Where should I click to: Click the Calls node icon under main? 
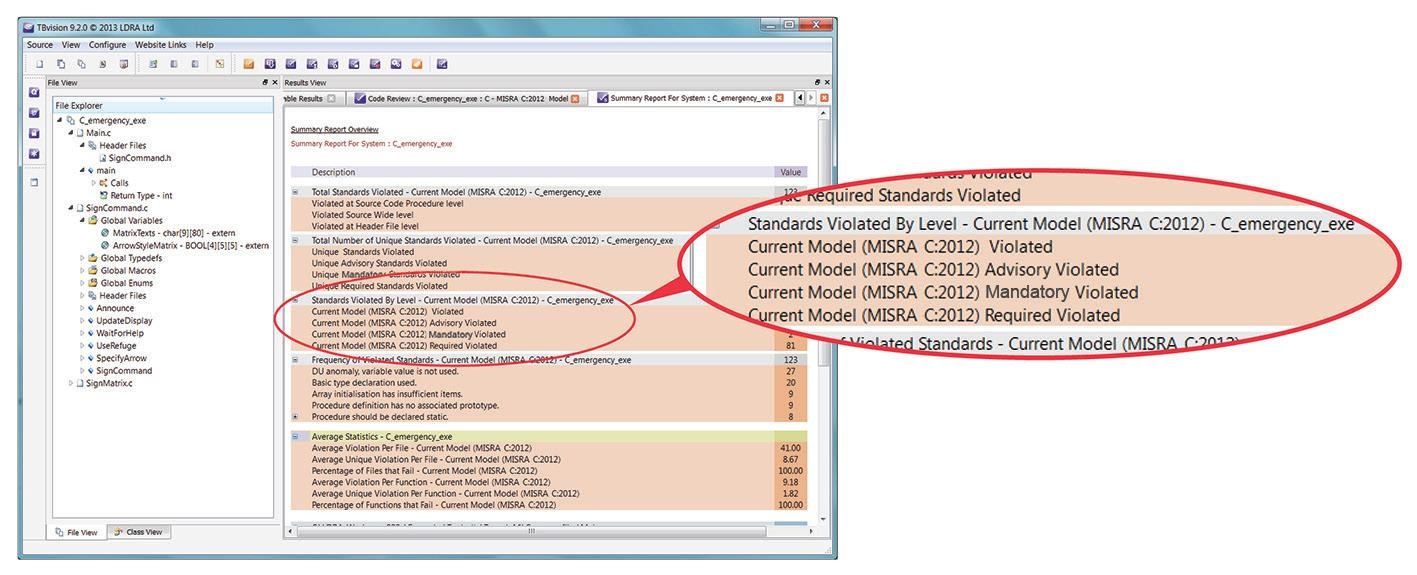(x=103, y=183)
